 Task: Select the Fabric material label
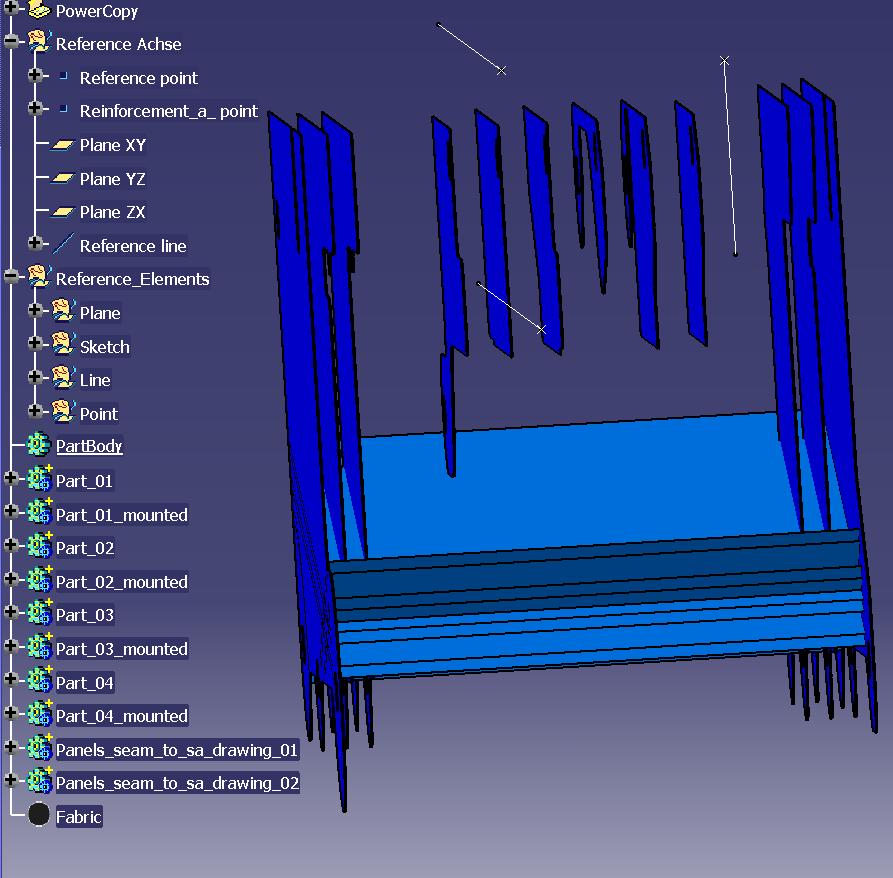point(79,817)
